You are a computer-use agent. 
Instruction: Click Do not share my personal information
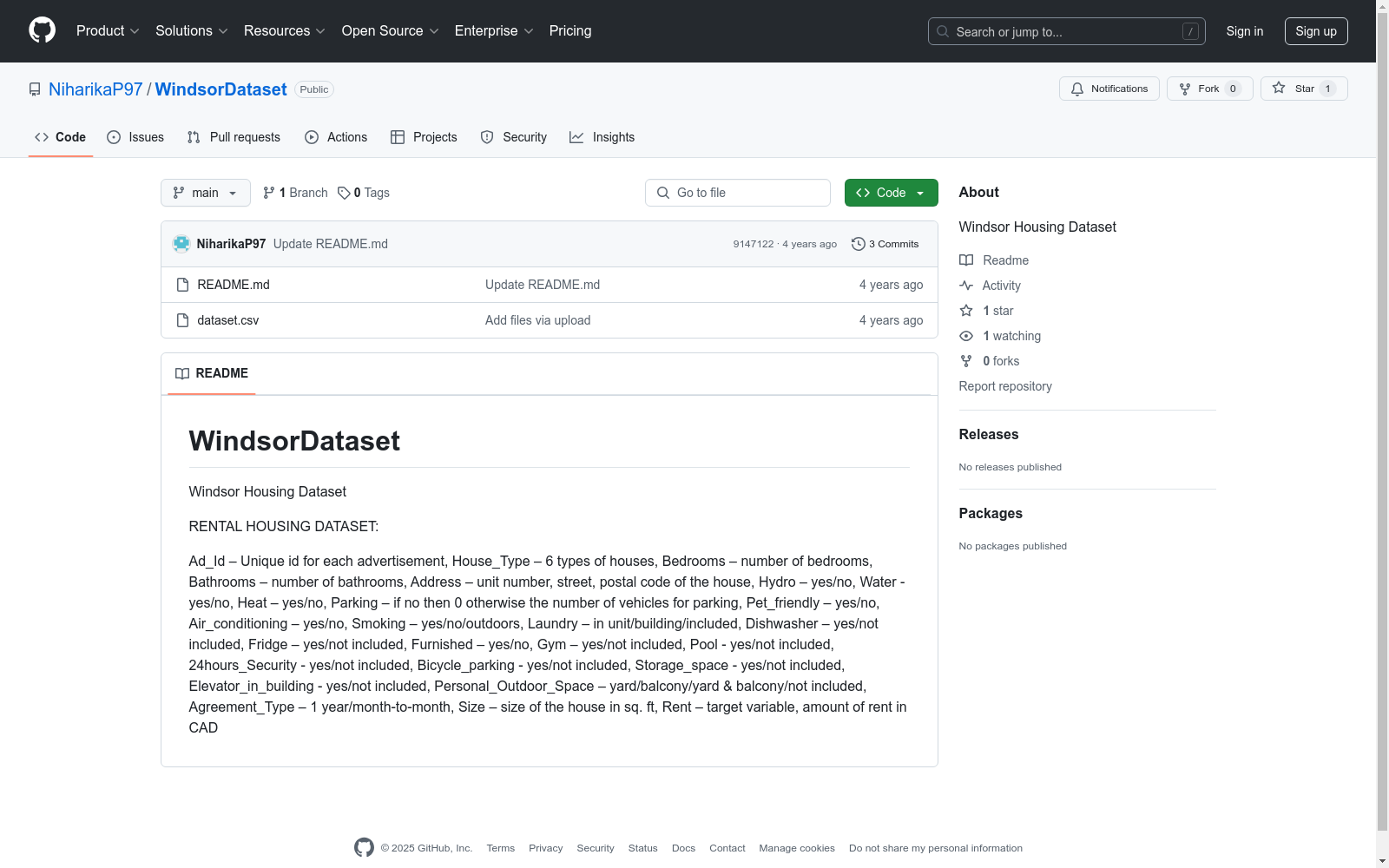[x=936, y=848]
